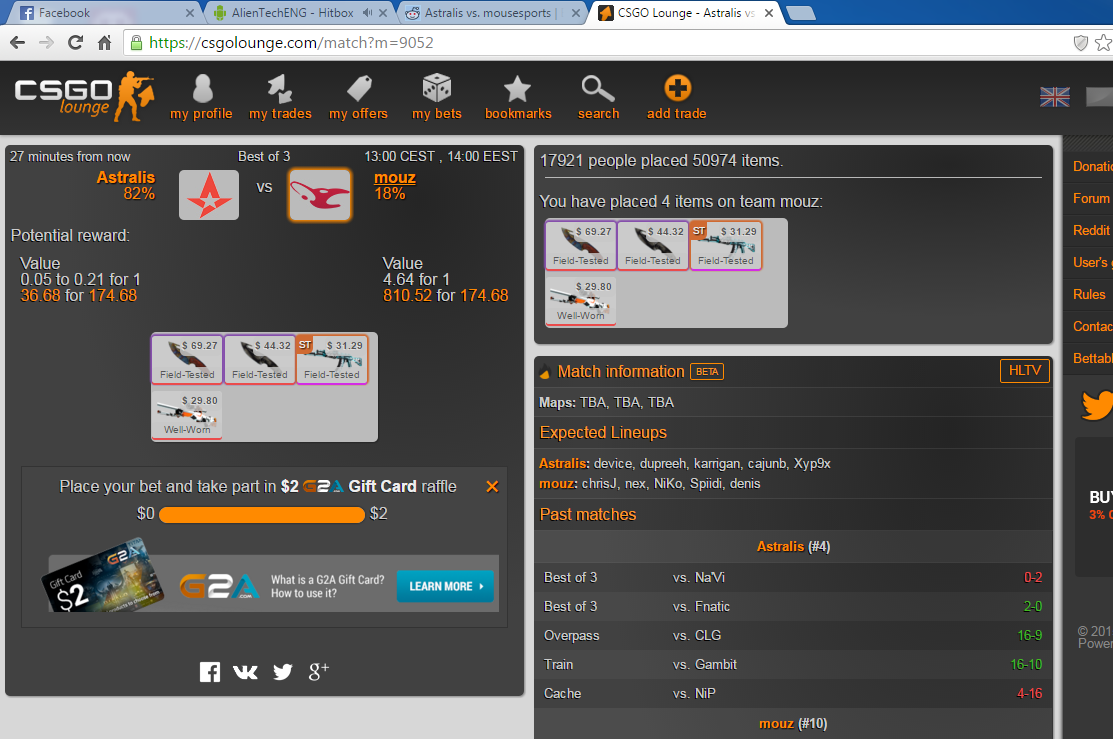Click the address bar URL
Viewport: 1113px width, 739px height.
(x=291, y=43)
